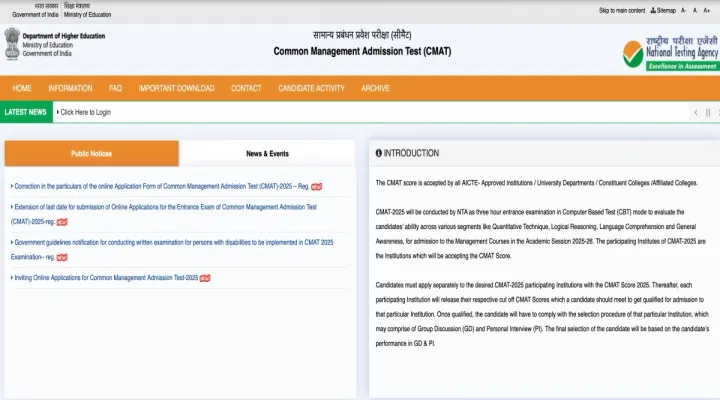This screenshot has width=720, height=400.
Task: Increase font size with A+ button
Action: click(707, 10)
